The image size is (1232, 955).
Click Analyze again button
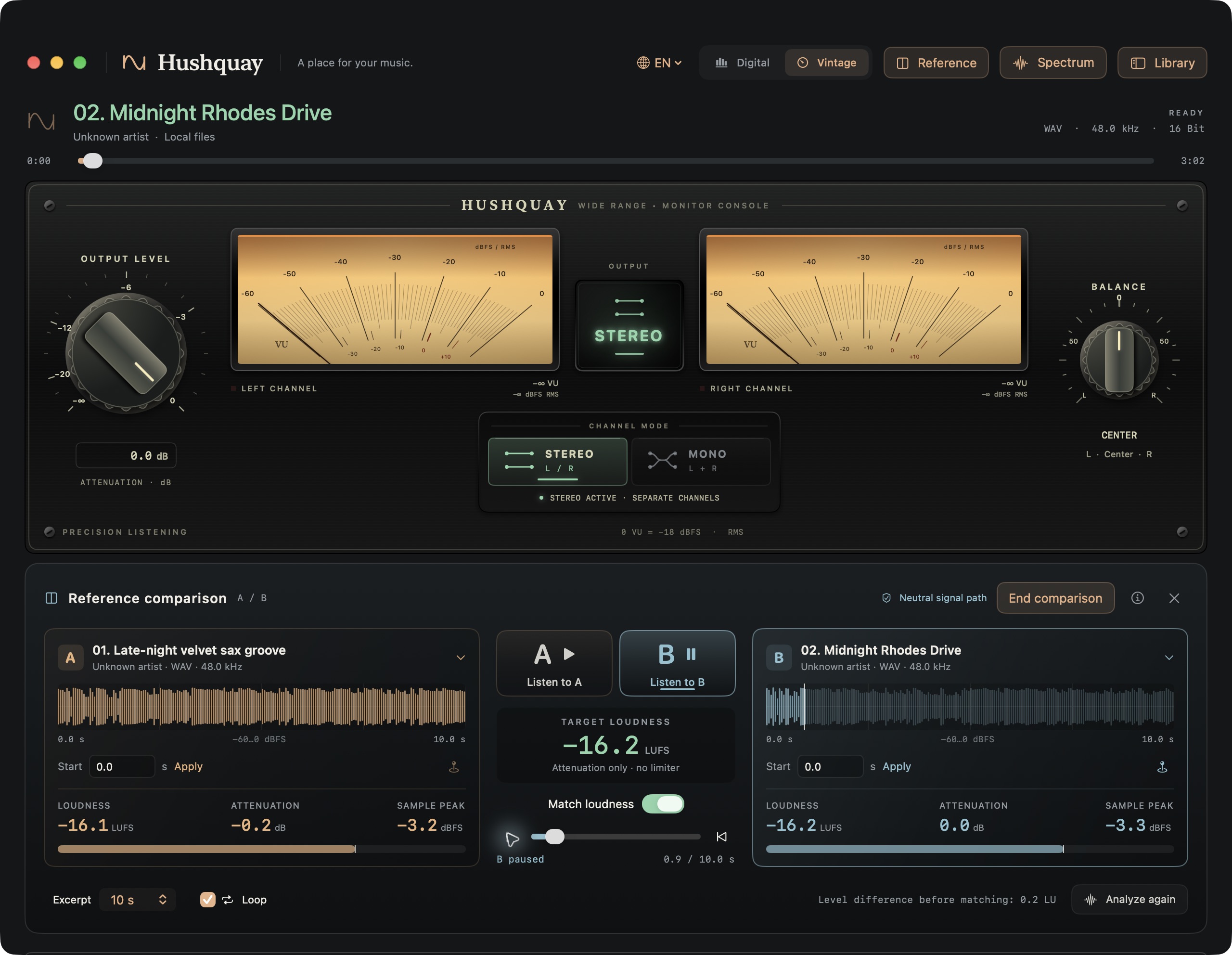click(1129, 900)
